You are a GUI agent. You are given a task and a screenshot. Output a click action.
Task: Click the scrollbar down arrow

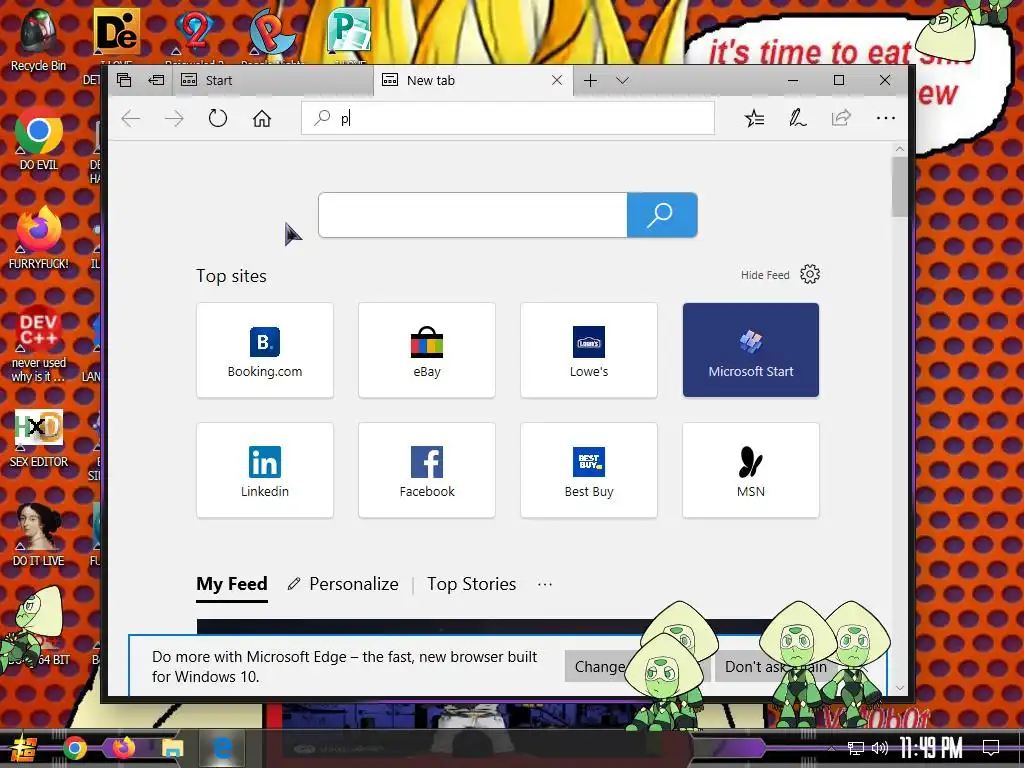[x=899, y=688]
